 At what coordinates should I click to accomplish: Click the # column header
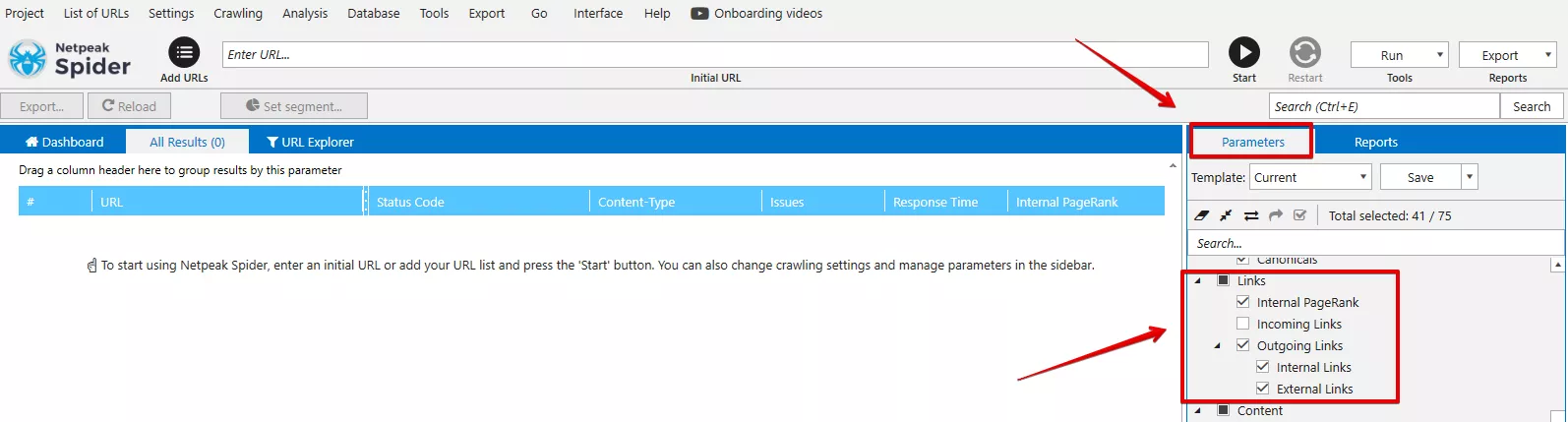pyautogui.click(x=55, y=202)
